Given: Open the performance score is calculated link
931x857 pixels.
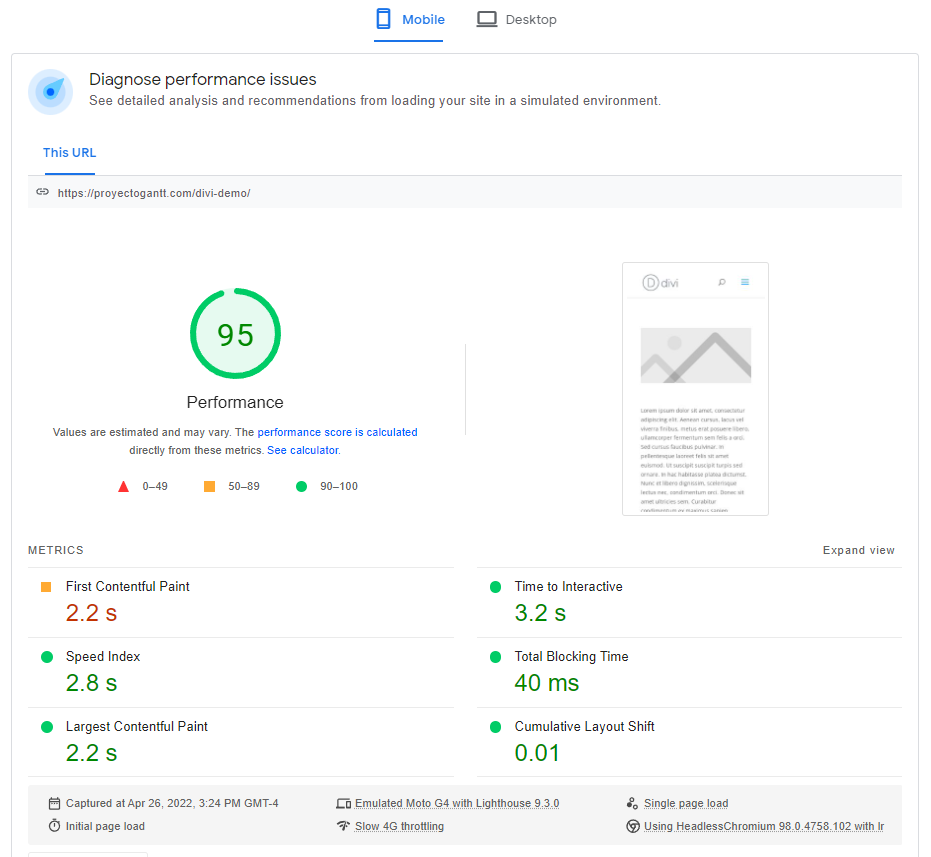Looking at the screenshot, I should click(337, 432).
